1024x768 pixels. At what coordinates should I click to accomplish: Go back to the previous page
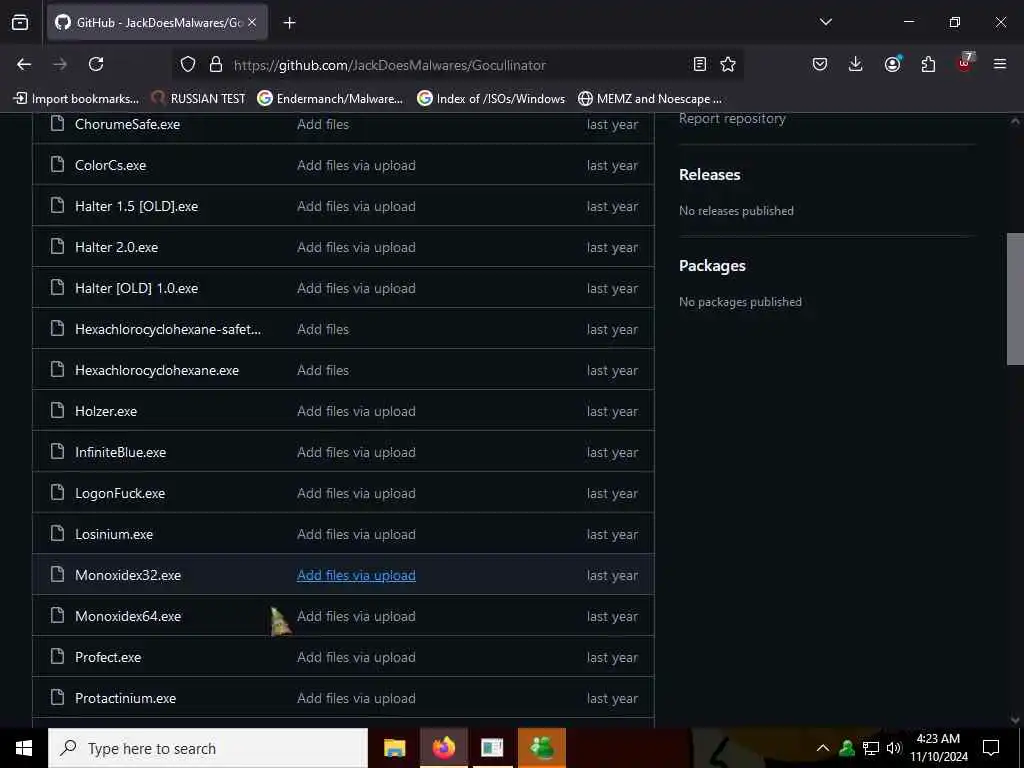tap(24, 64)
